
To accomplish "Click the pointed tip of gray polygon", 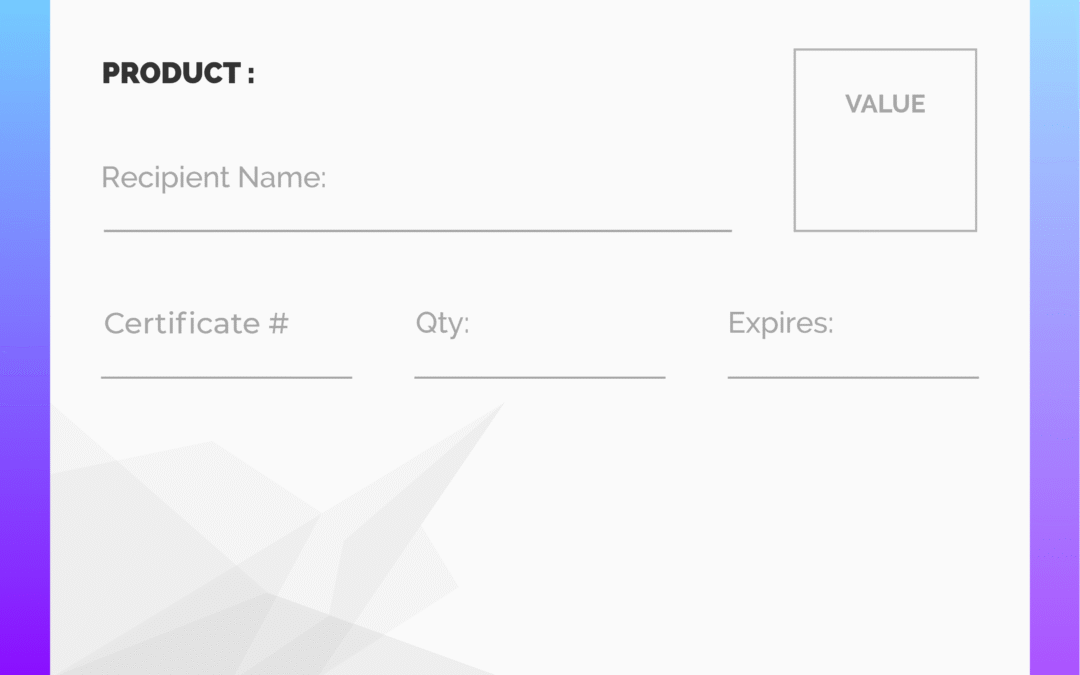I will [x=500, y=406].
